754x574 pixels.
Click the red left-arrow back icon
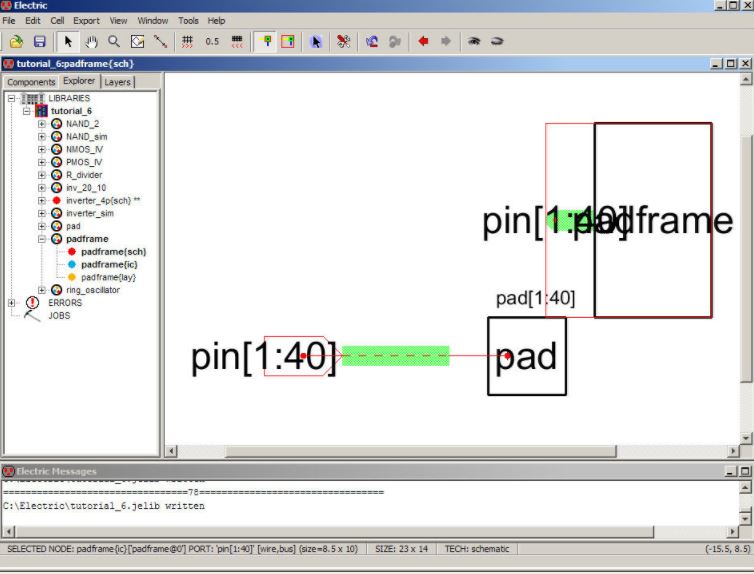pyautogui.click(x=423, y=42)
